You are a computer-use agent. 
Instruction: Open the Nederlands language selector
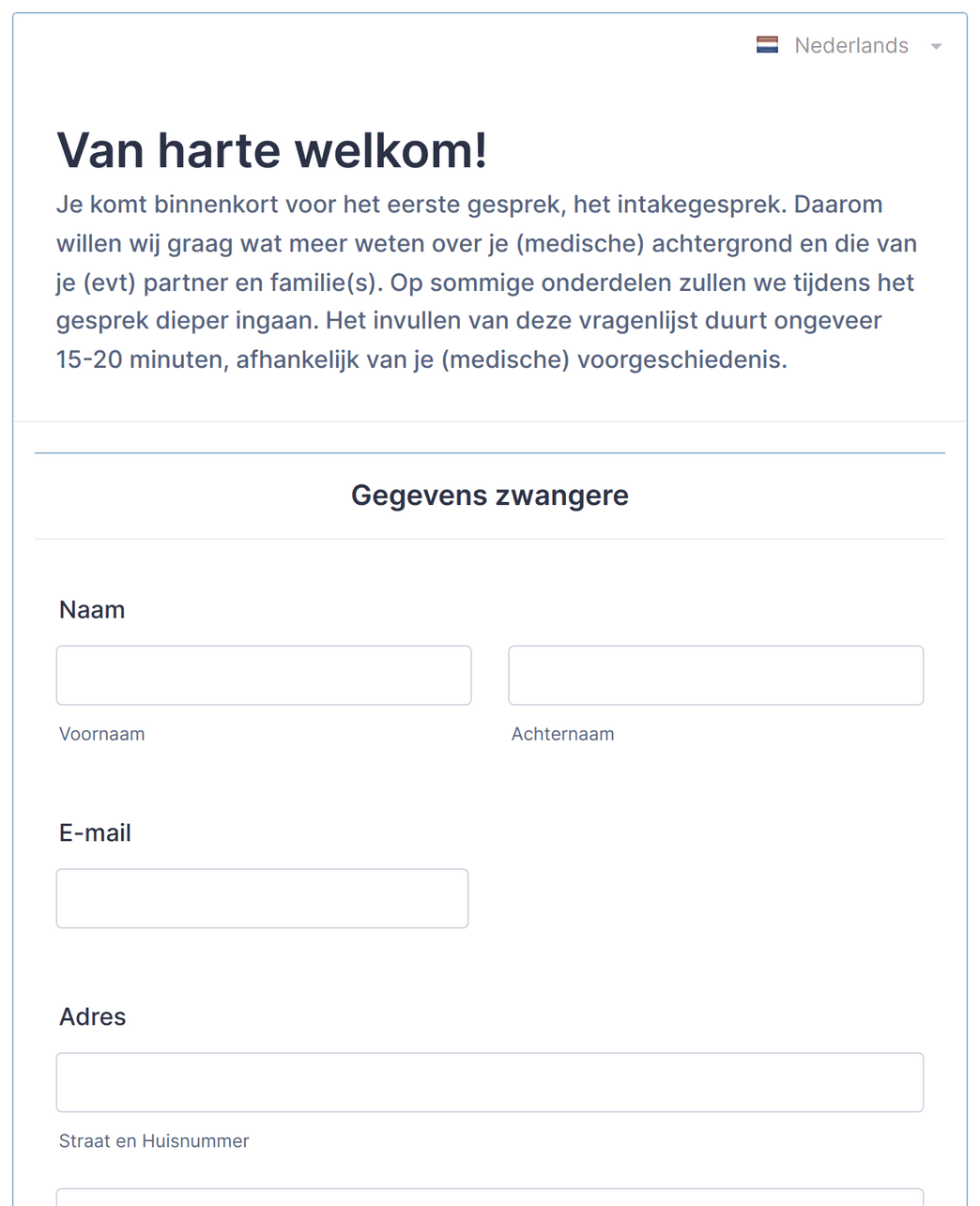pyautogui.click(x=849, y=45)
